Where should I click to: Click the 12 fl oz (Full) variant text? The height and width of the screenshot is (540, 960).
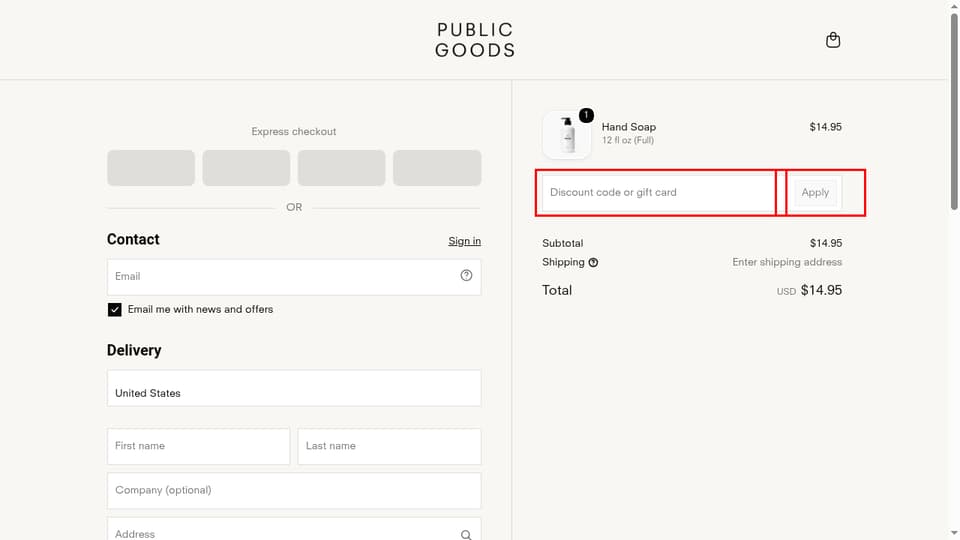click(628, 140)
